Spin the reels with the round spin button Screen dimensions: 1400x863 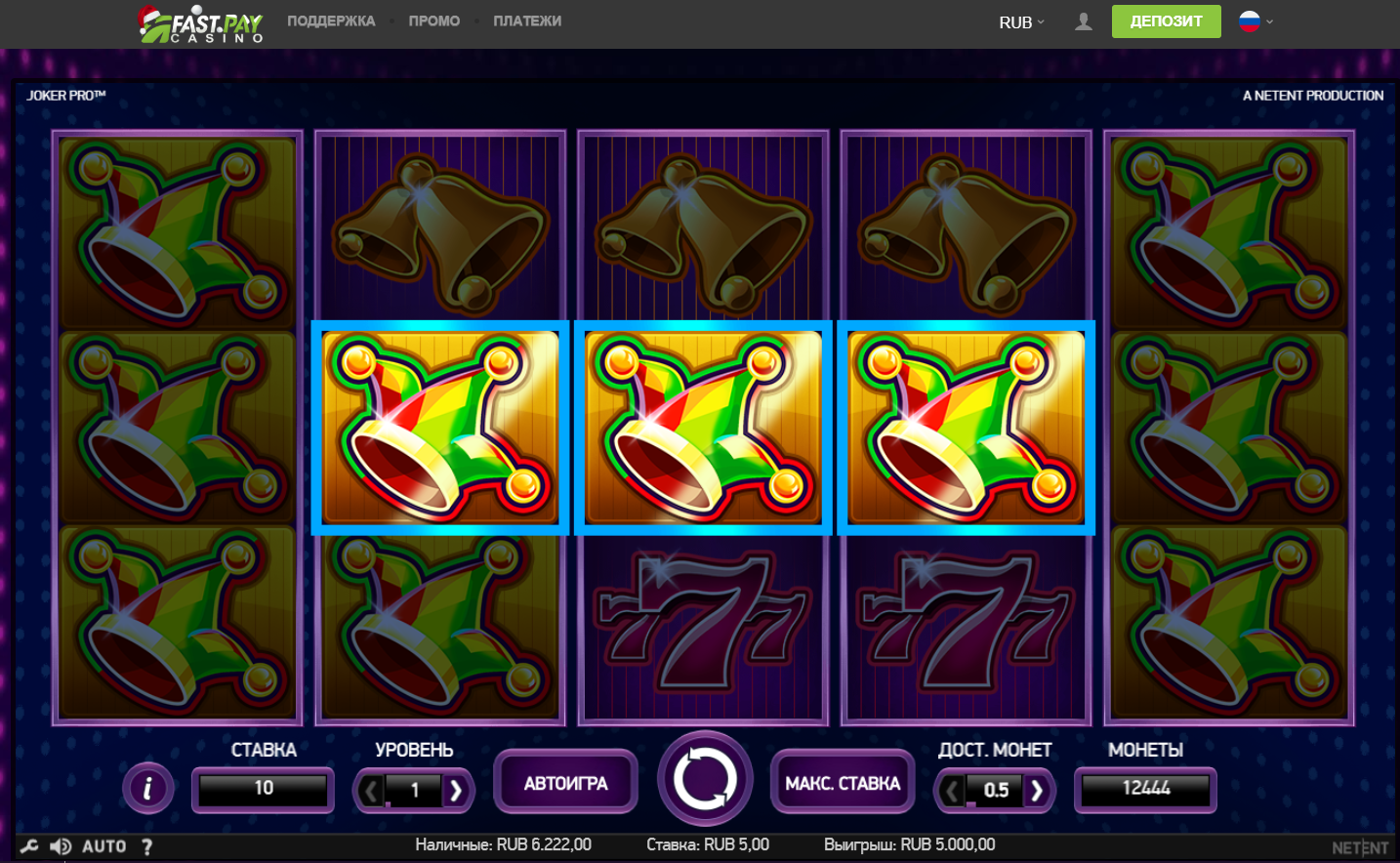(705, 779)
